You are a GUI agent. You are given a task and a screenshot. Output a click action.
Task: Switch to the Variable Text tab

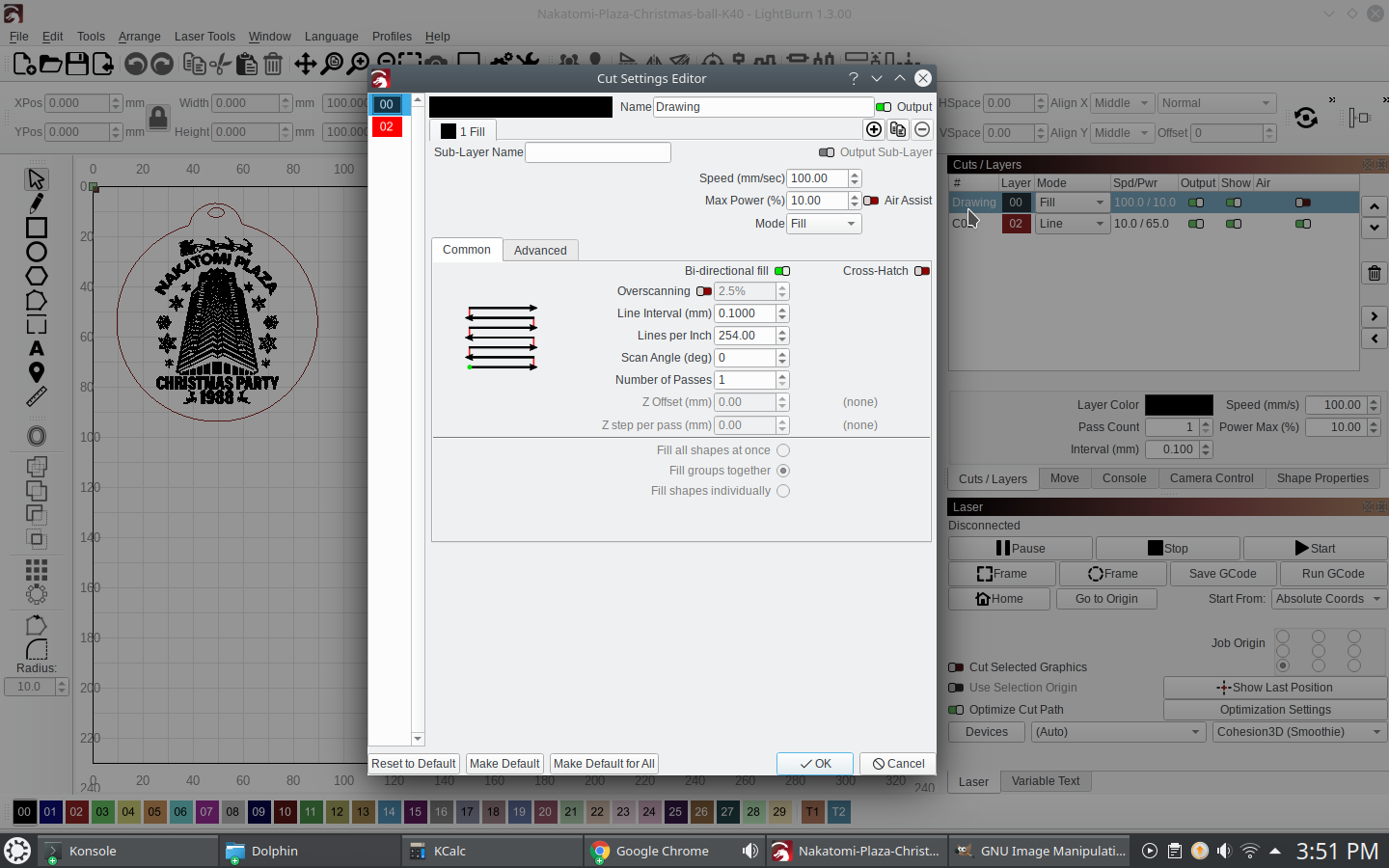pos(1046,781)
